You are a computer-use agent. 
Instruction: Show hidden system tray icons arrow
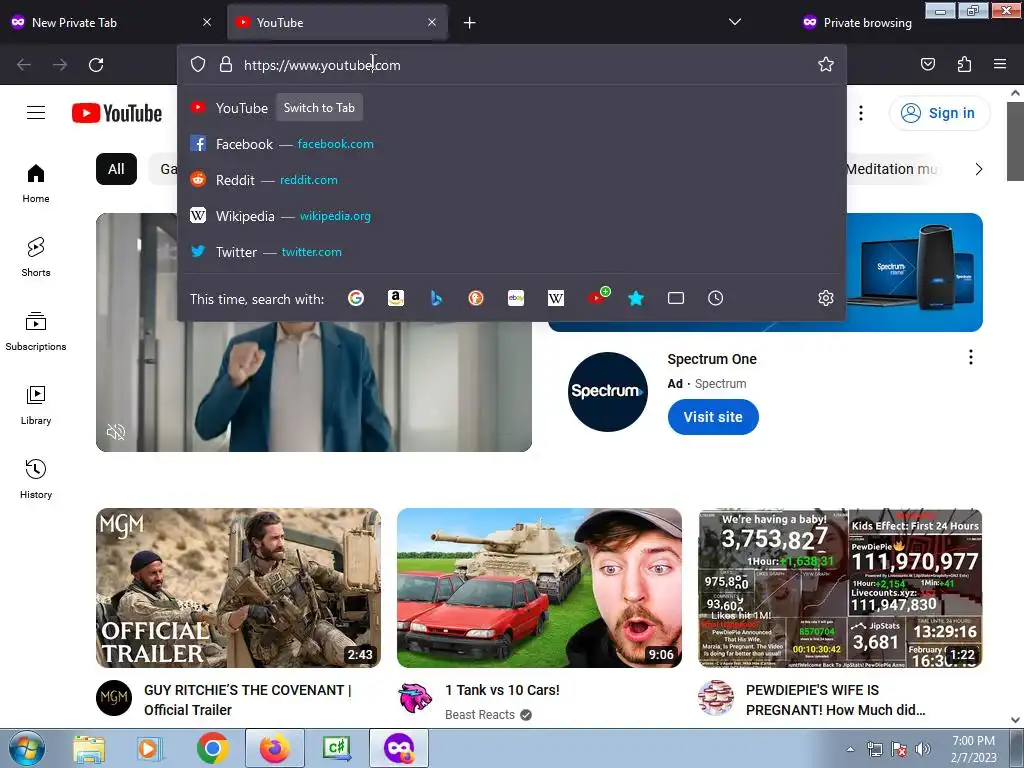[850, 749]
